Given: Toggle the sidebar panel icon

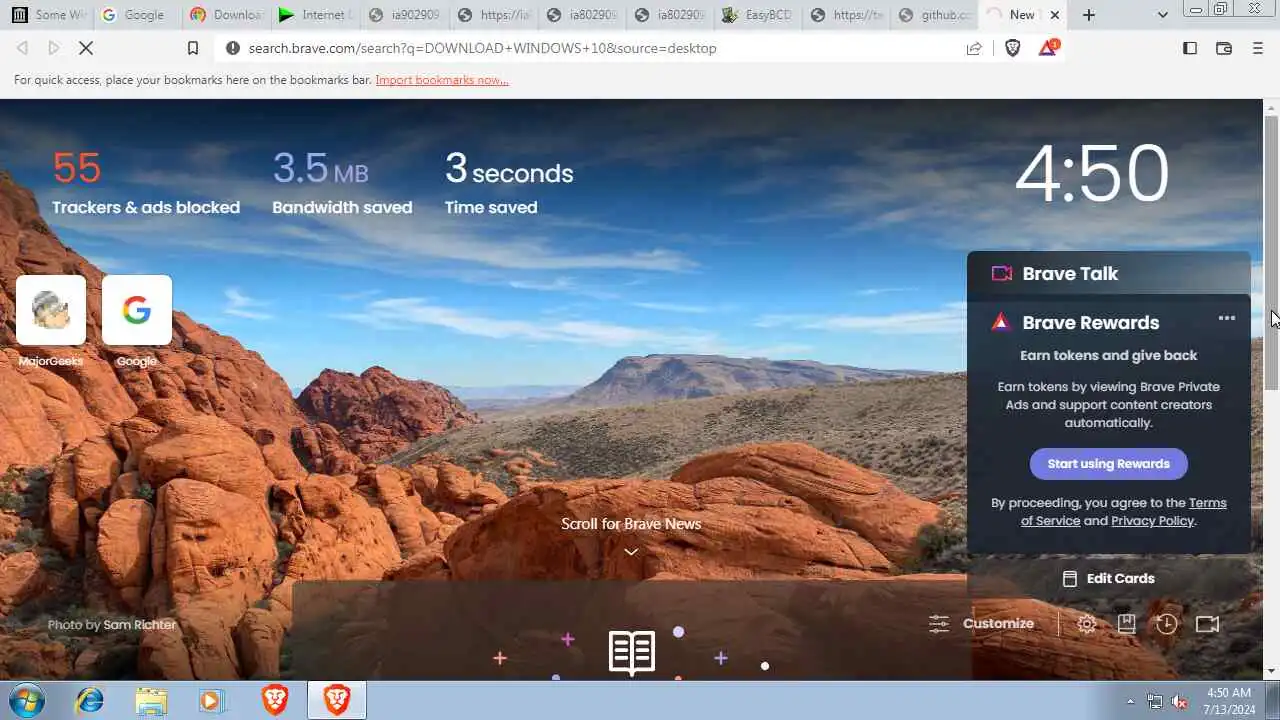Looking at the screenshot, I should (1190, 48).
